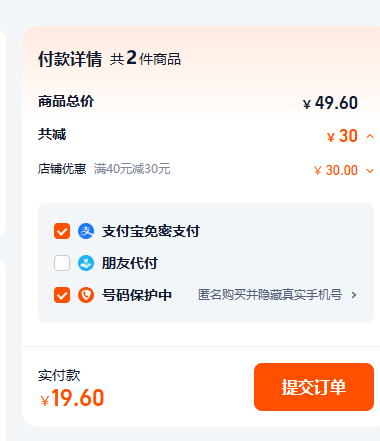The height and width of the screenshot is (441, 380).
Task: Click the friend-pay person icon
Action: [86, 263]
